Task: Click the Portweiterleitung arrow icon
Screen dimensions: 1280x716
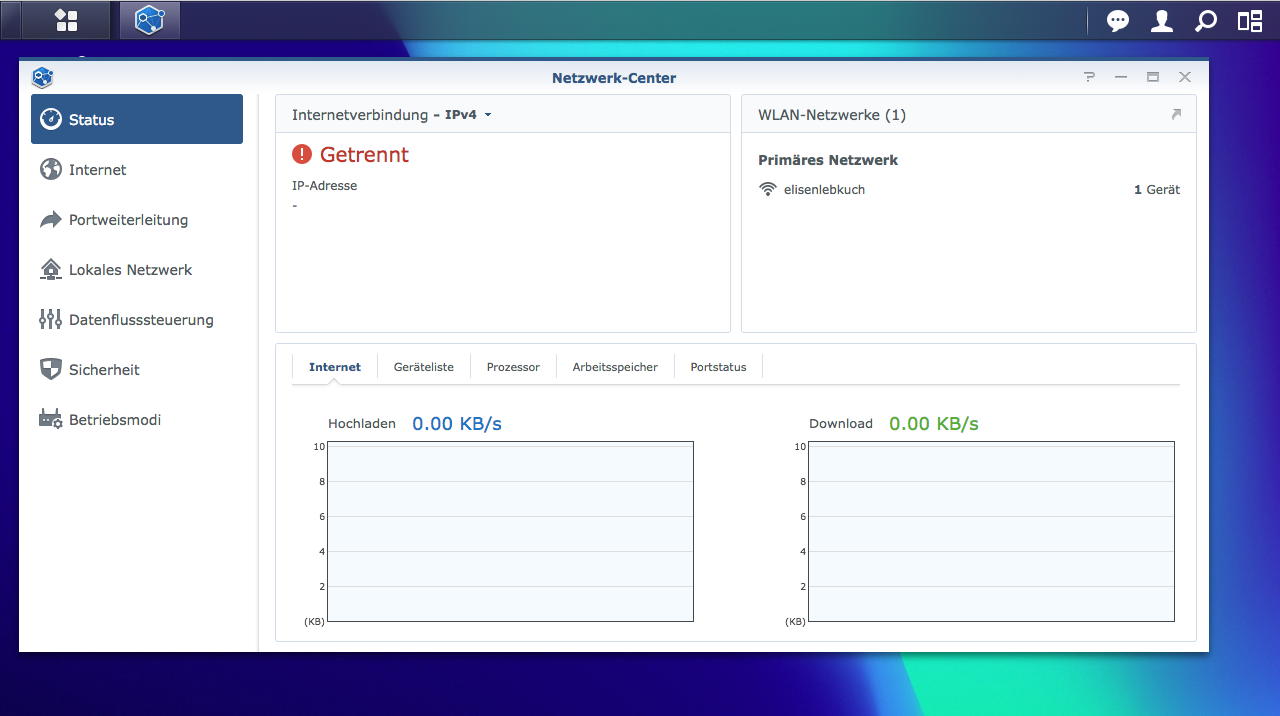Action: click(x=51, y=219)
